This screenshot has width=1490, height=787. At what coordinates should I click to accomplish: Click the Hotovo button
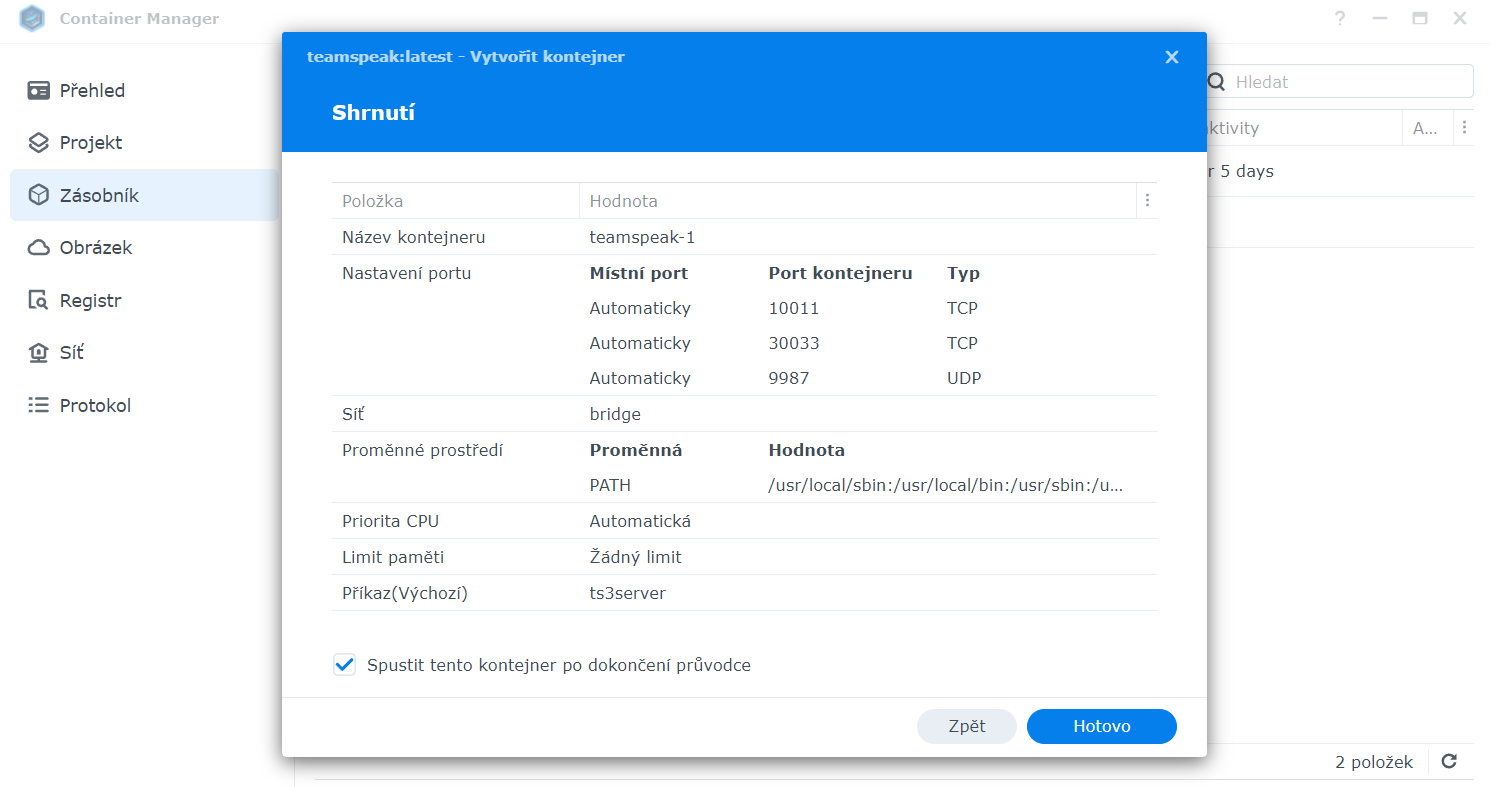pos(1101,726)
